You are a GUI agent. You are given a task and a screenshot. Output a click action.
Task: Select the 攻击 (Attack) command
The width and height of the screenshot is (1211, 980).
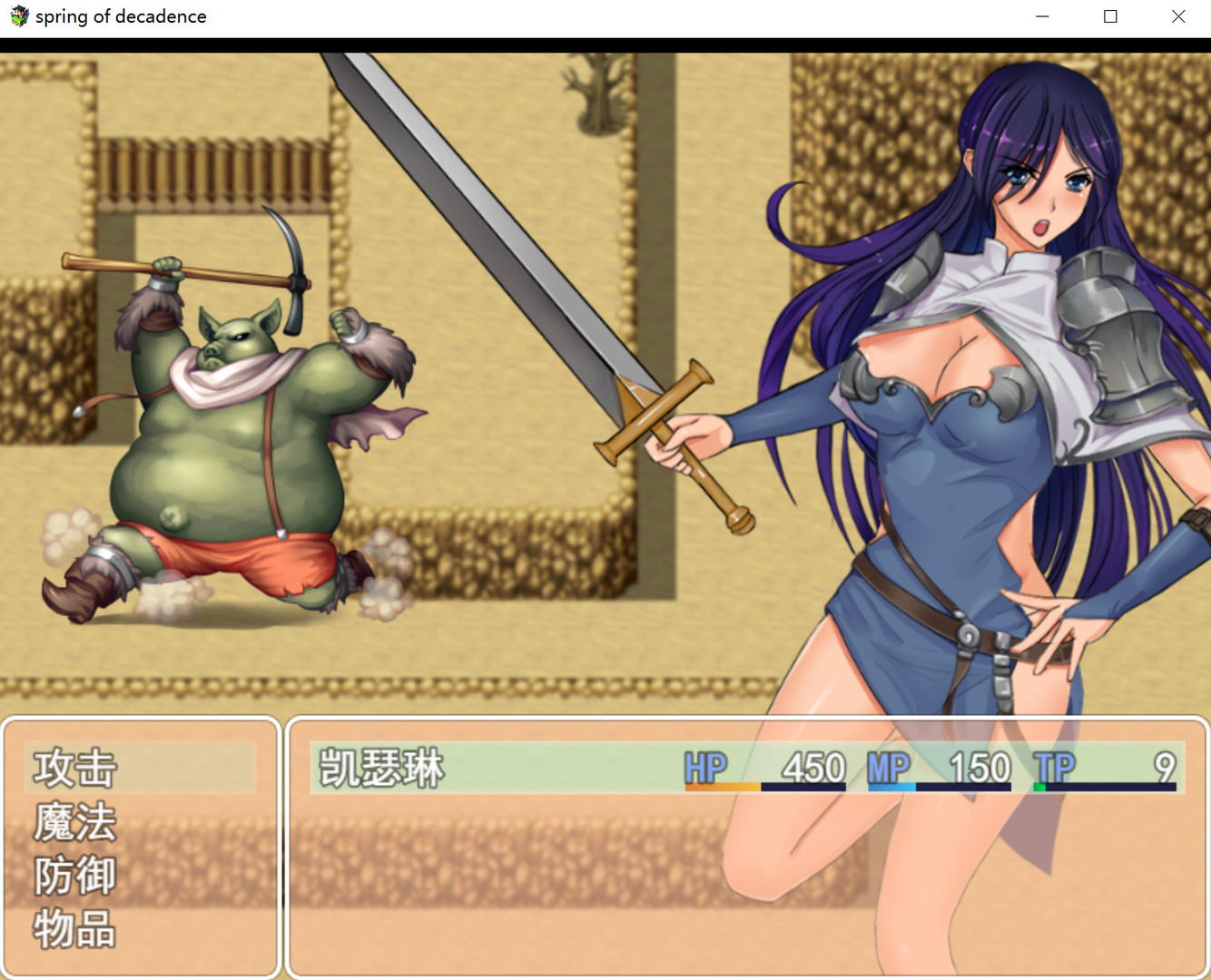76,769
